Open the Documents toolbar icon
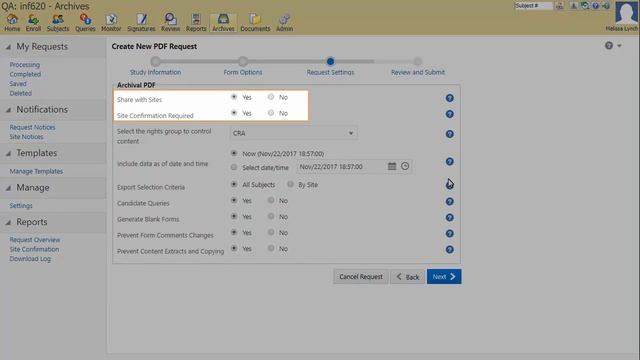Image resolution: width=640 pixels, height=360 pixels. pyautogui.click(x=255, y=22)
